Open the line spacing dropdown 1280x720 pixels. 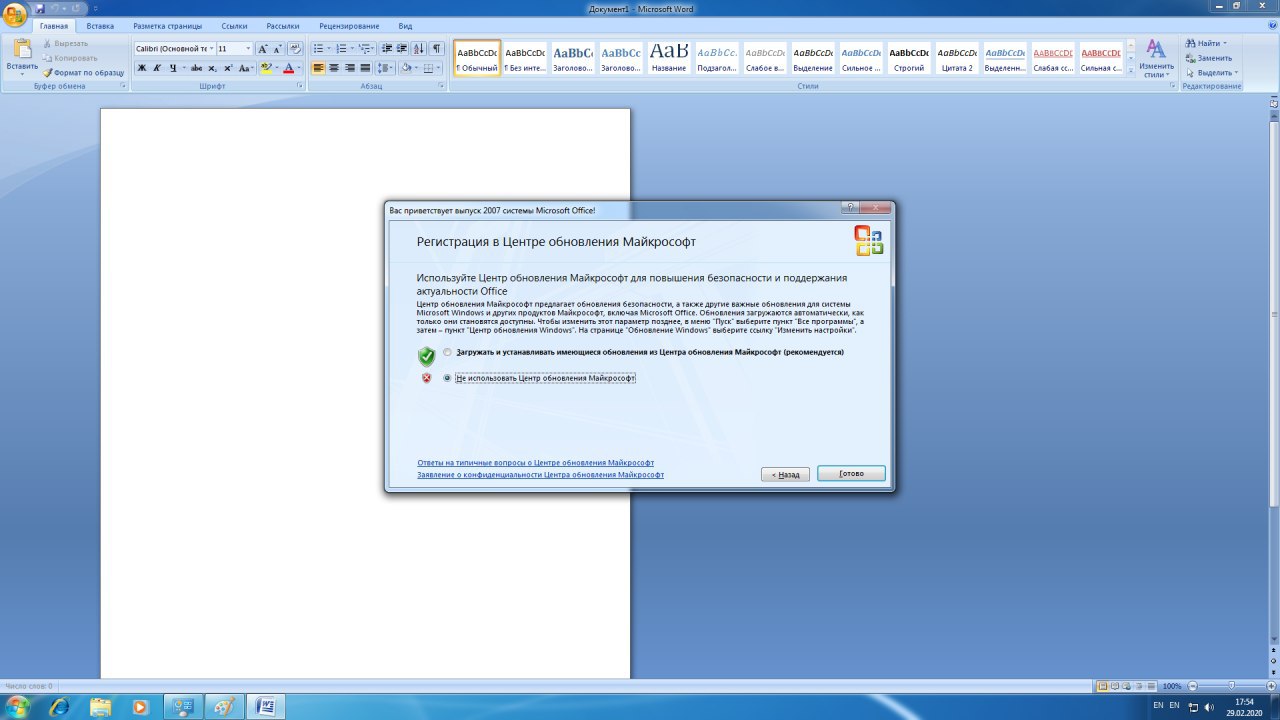(385, 68)
